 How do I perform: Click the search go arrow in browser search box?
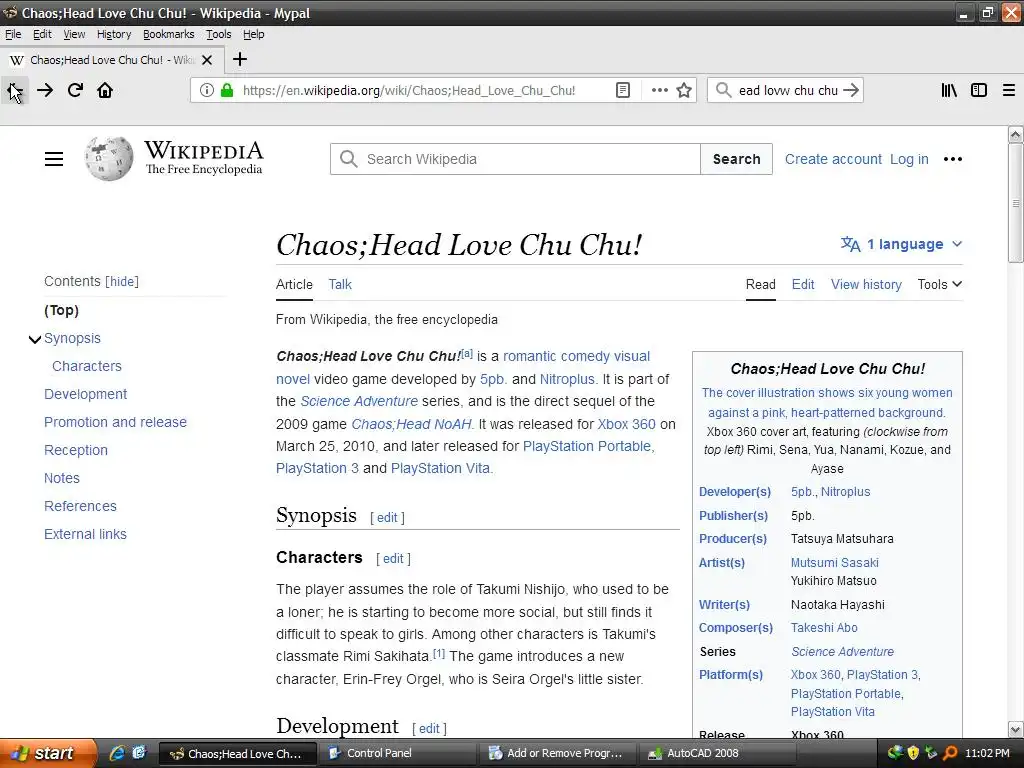850,90
